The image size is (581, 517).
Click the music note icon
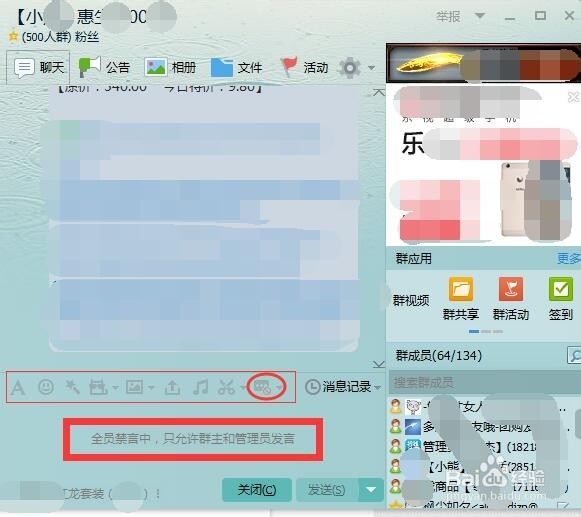coord(200,387)
